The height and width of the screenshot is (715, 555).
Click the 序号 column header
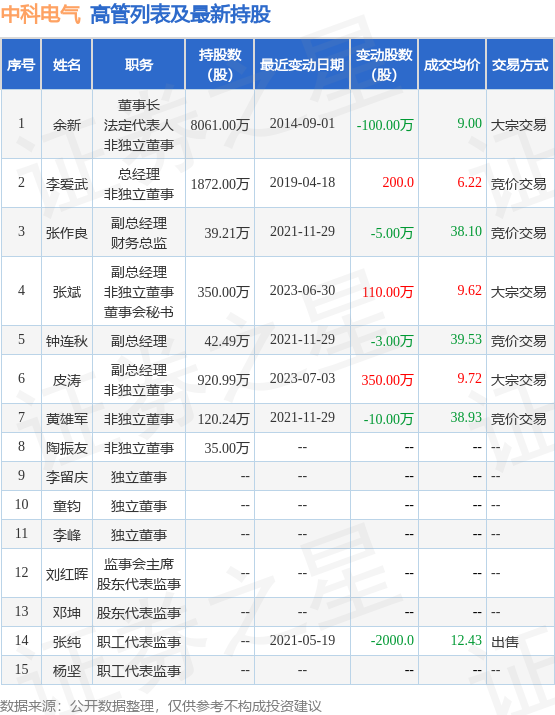(21, 65)
